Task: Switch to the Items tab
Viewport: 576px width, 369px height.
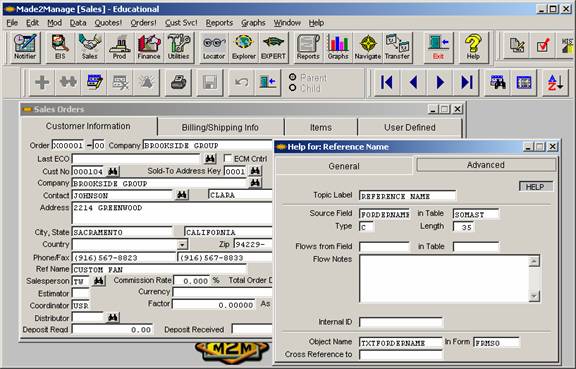Action: pyautogui.click(x=321, y=128)
